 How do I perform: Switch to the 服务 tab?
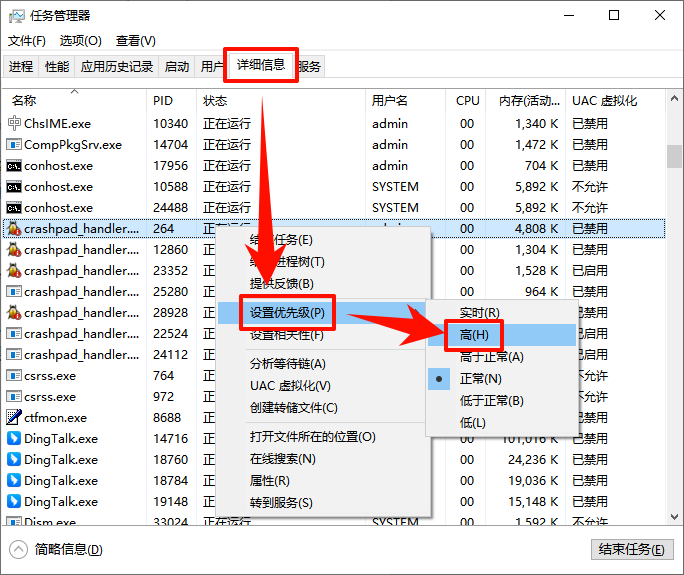[311, 66]
